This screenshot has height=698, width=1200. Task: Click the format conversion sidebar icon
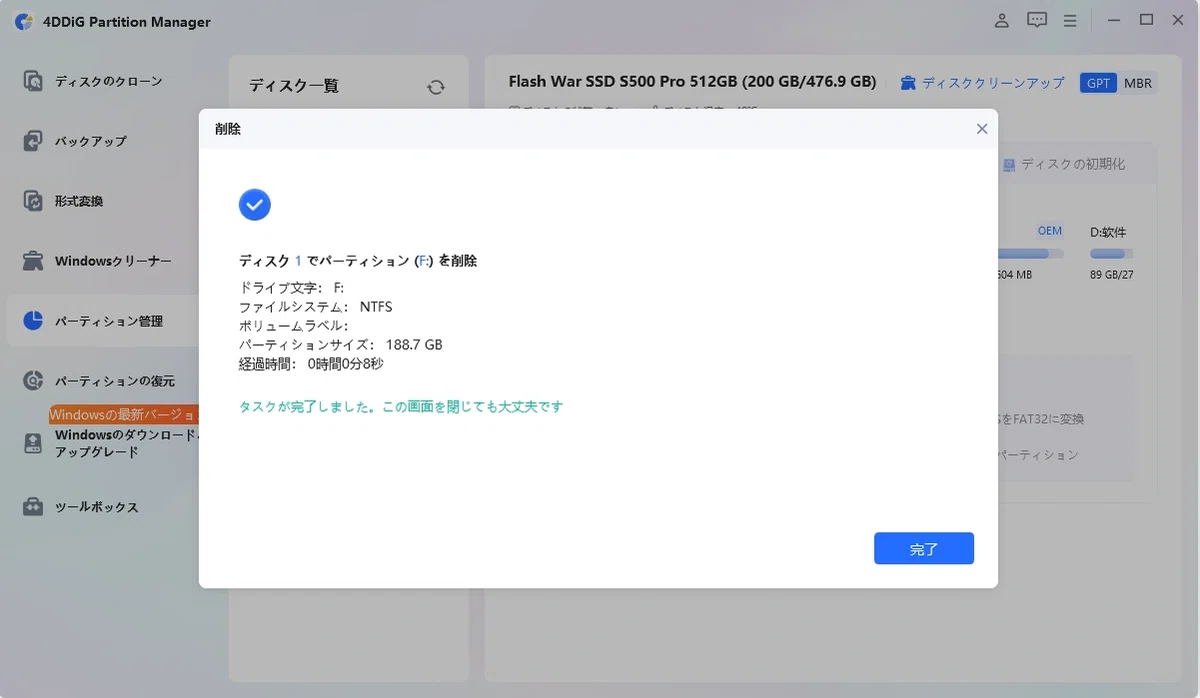pos(33,201)
